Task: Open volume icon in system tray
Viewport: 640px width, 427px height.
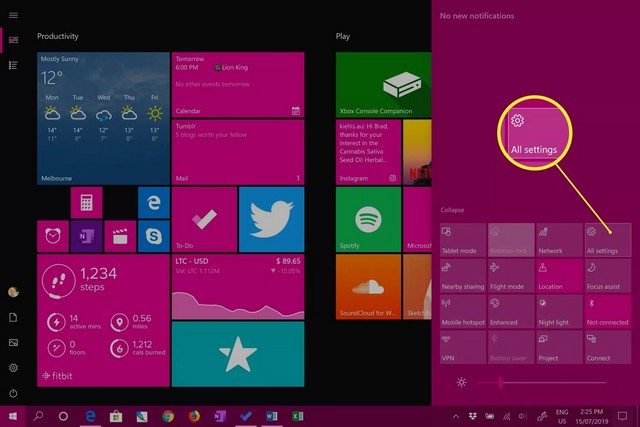Action: 523,416
